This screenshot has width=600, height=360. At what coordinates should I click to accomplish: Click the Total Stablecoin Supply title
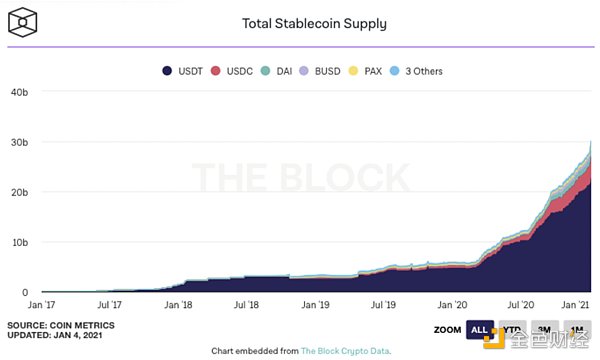[x=314, y=24]
